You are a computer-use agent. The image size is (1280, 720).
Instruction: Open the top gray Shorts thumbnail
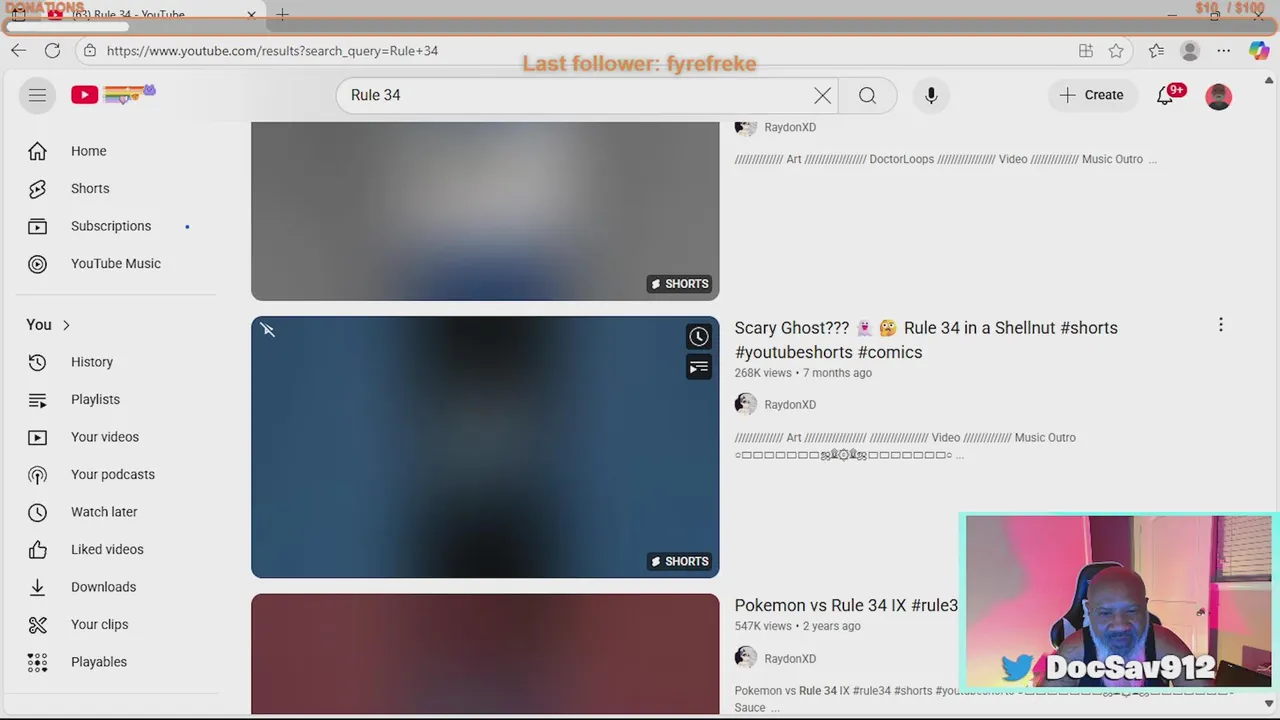(485, 211)
